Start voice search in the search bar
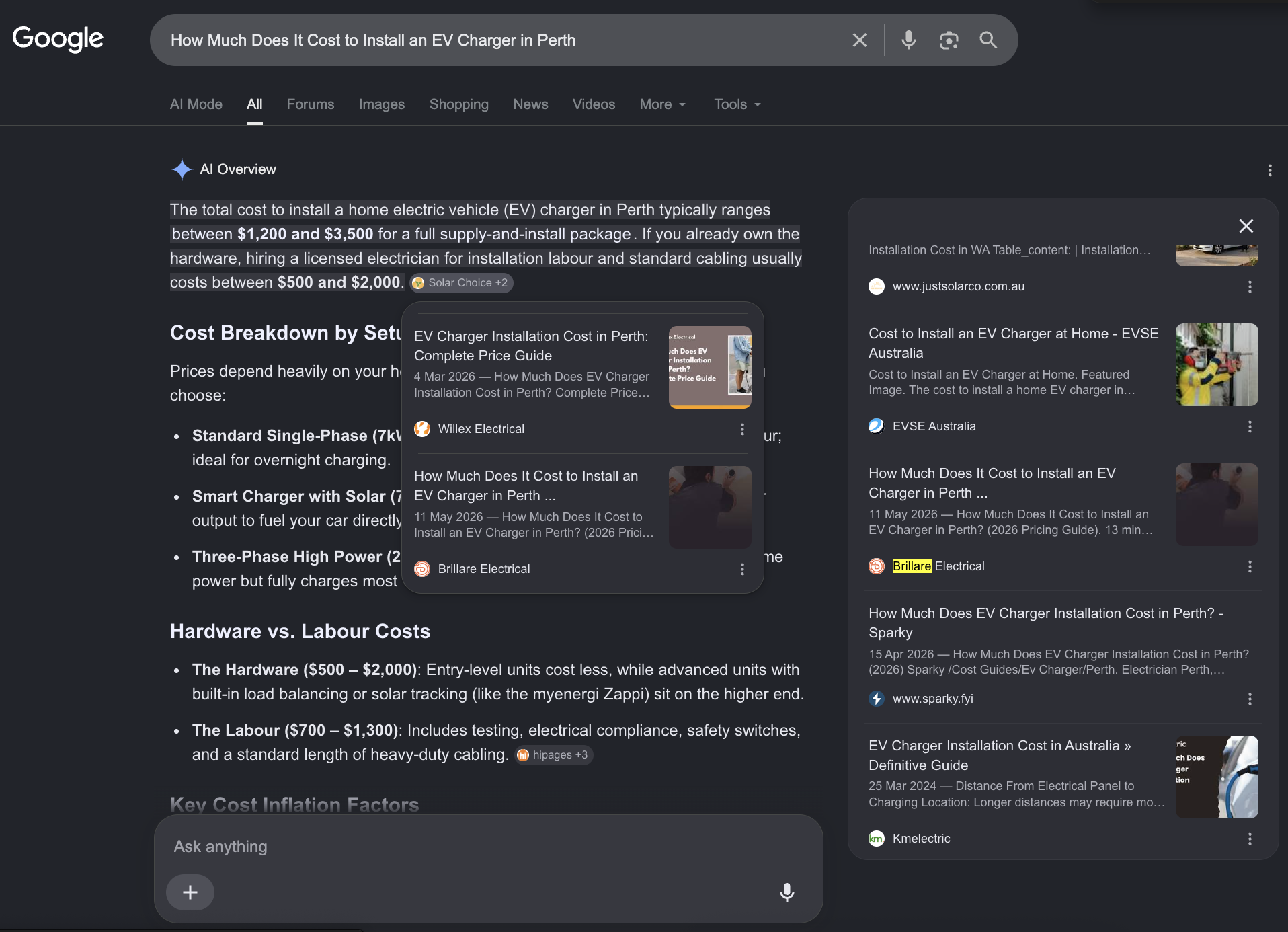This screenshot has width=1288, height=932. (908, 40)
